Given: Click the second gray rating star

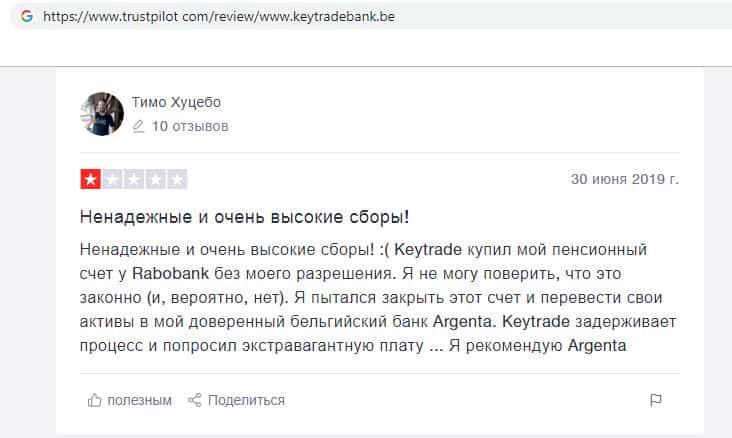Looking at the screenshot, I should click(x=112, y=180).
